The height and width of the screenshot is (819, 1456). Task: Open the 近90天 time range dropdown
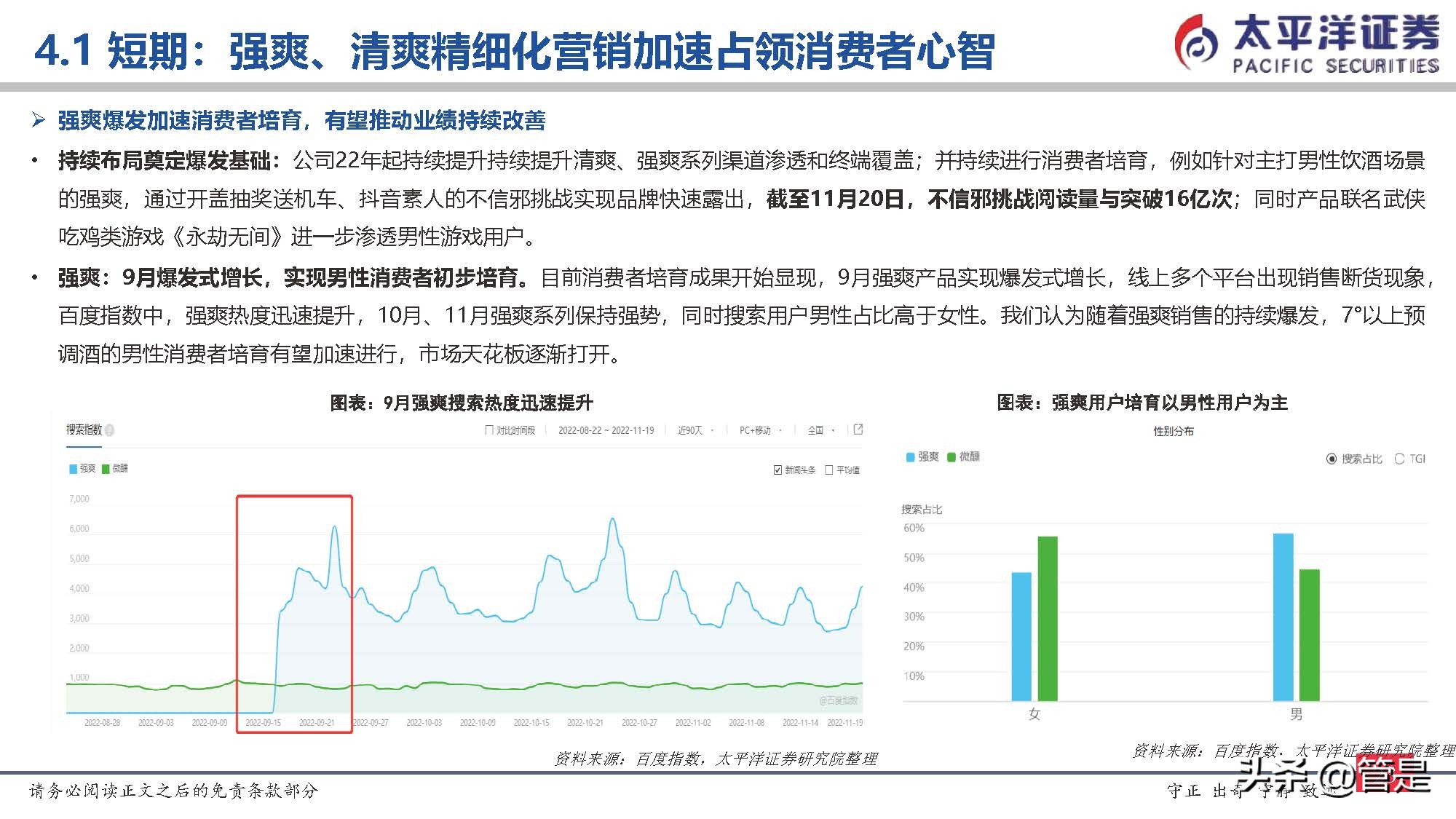(692, 430)
